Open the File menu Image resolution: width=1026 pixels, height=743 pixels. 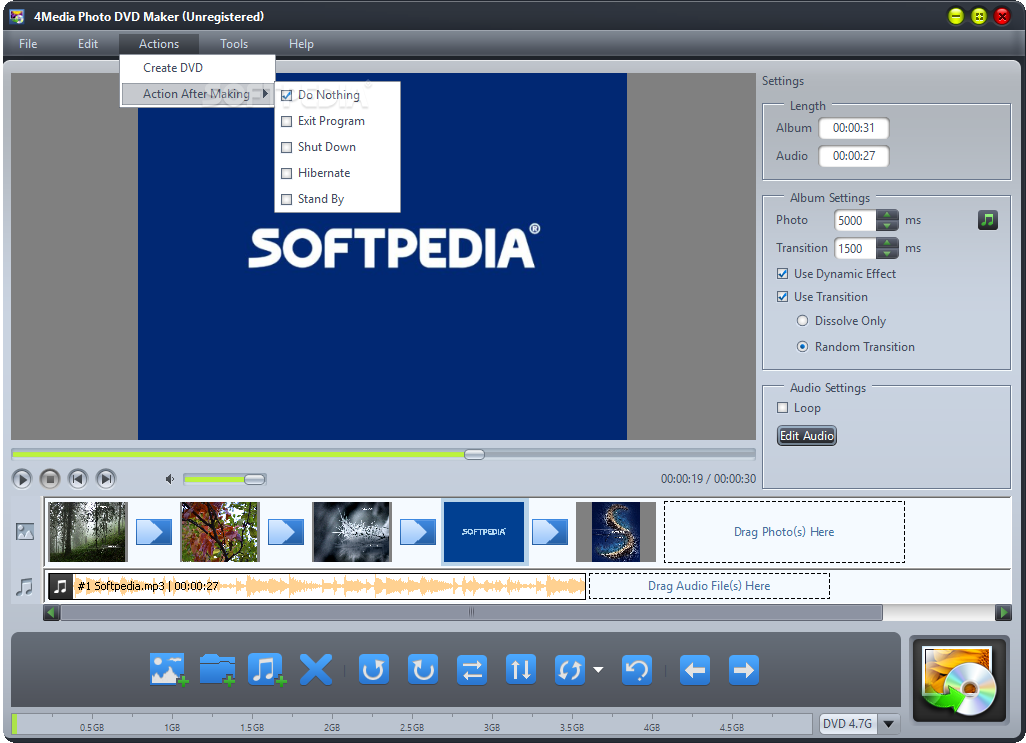[28, 44]
